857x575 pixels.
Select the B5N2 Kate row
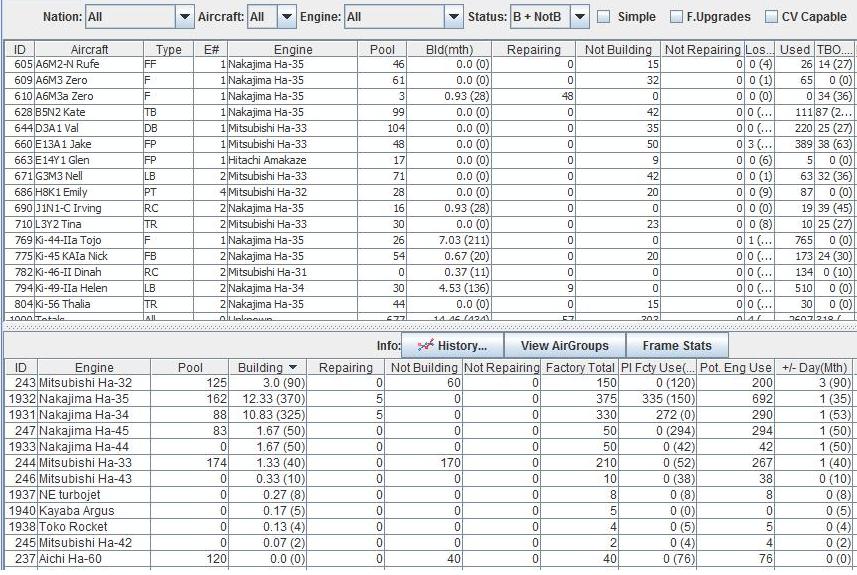pyautogui.click(x=429, y=112)
